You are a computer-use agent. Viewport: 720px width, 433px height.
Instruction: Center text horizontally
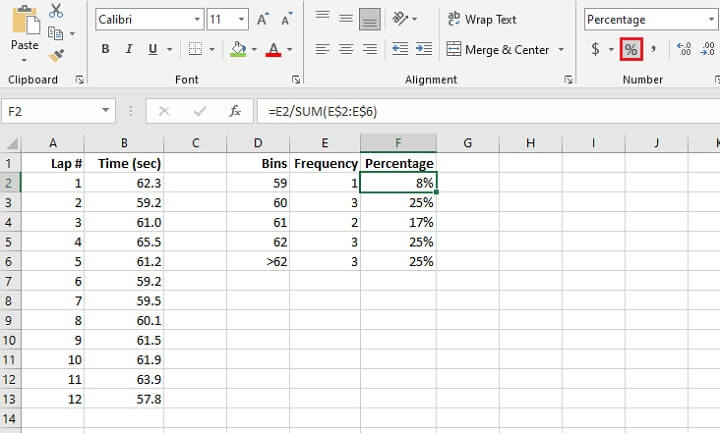[346, 49]
